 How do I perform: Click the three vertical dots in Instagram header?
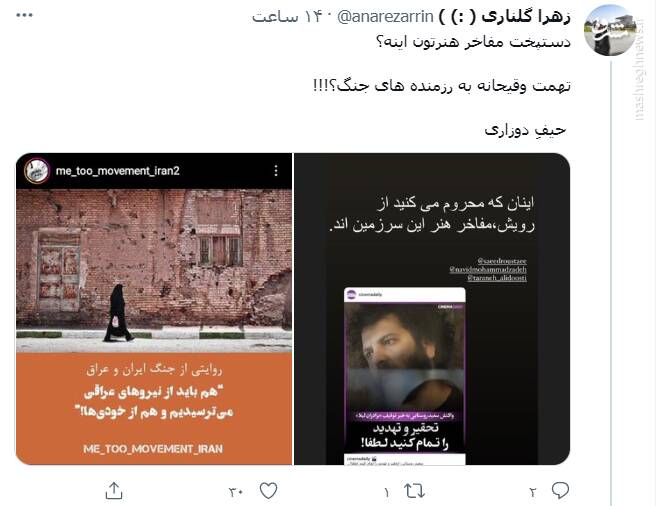click(x=276, y=171)
